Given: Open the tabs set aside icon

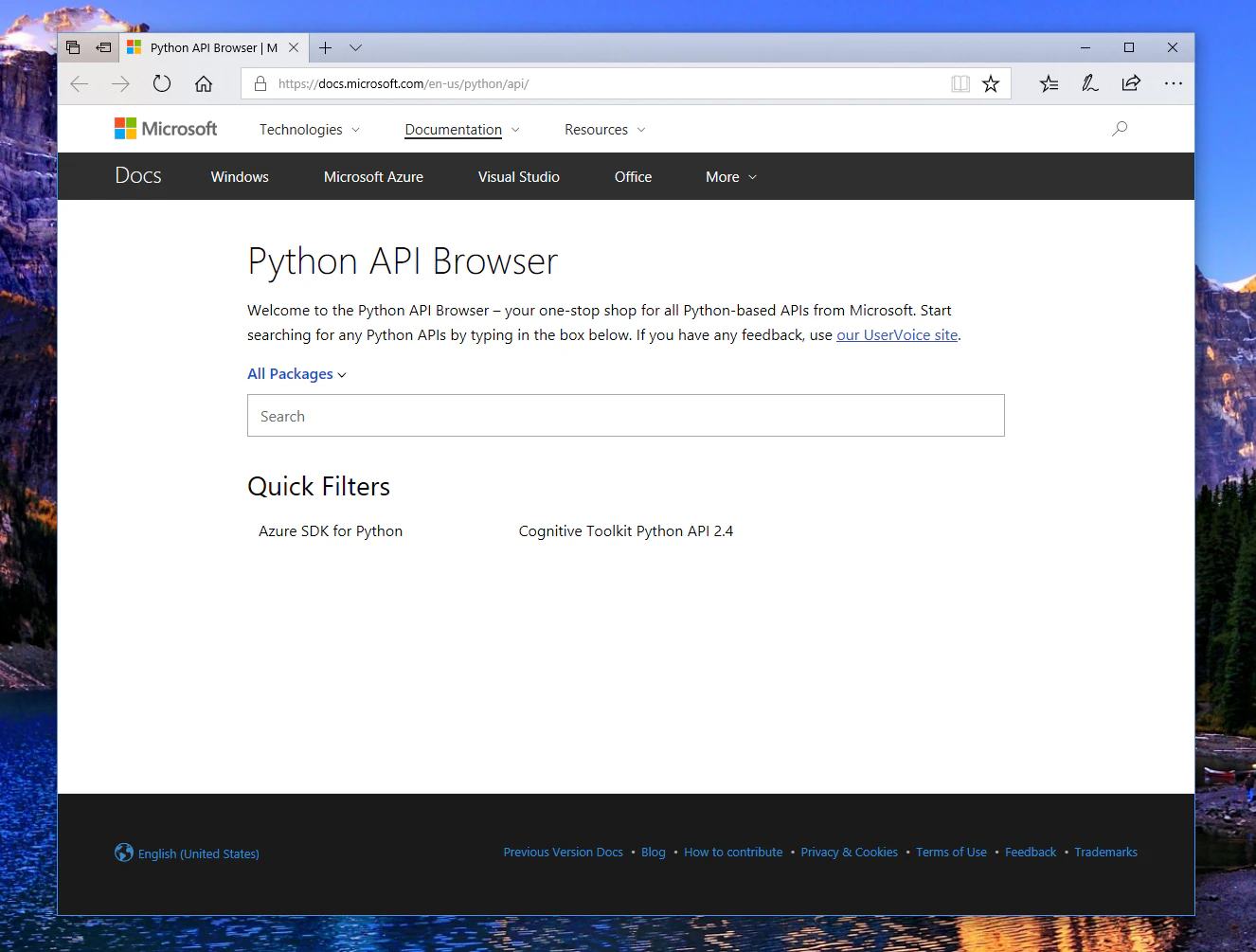Looking at the screenshot, I should (x=73, y=47).
